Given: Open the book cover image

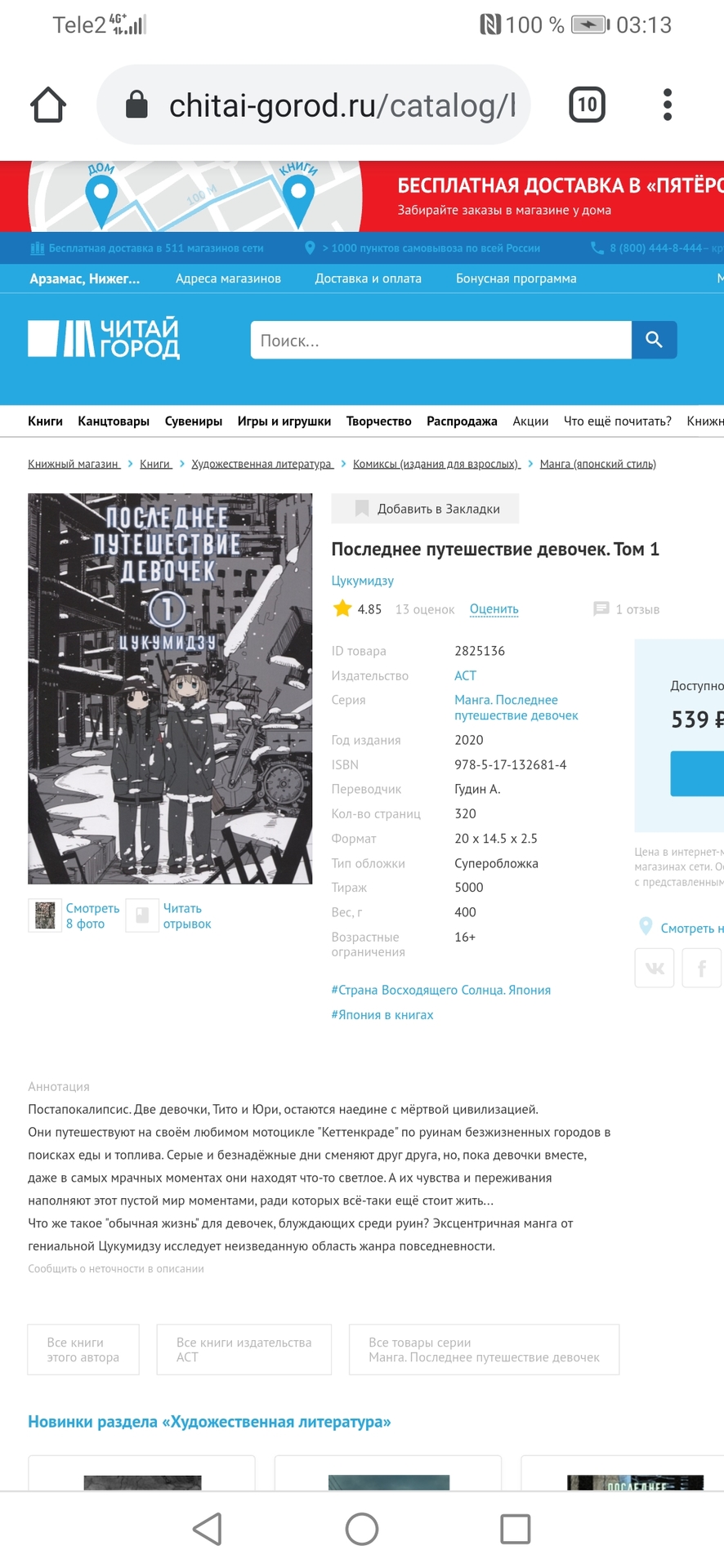Looking at the screenshot, I should tap(170, 688).
